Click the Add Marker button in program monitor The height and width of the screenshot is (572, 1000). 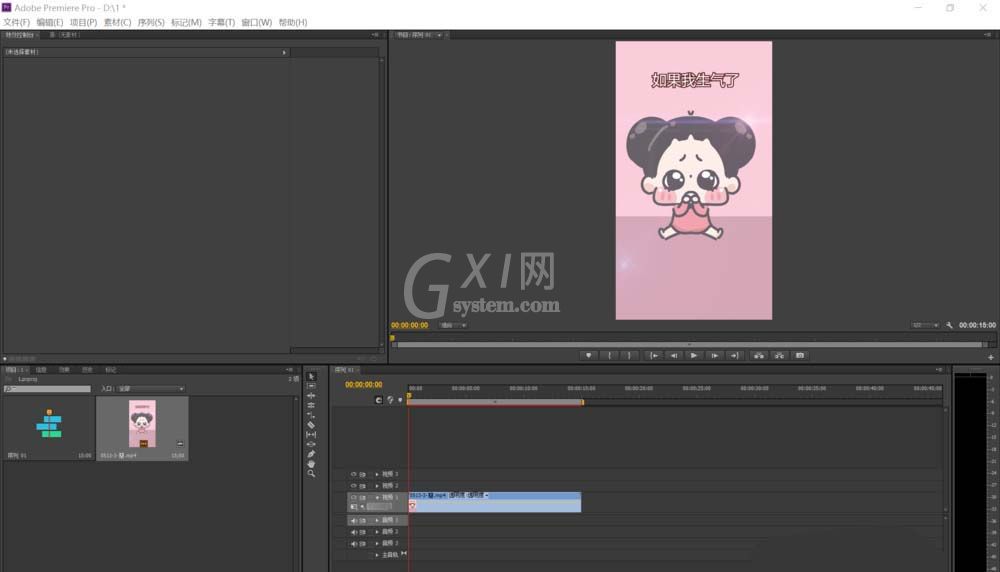[589, 356]
